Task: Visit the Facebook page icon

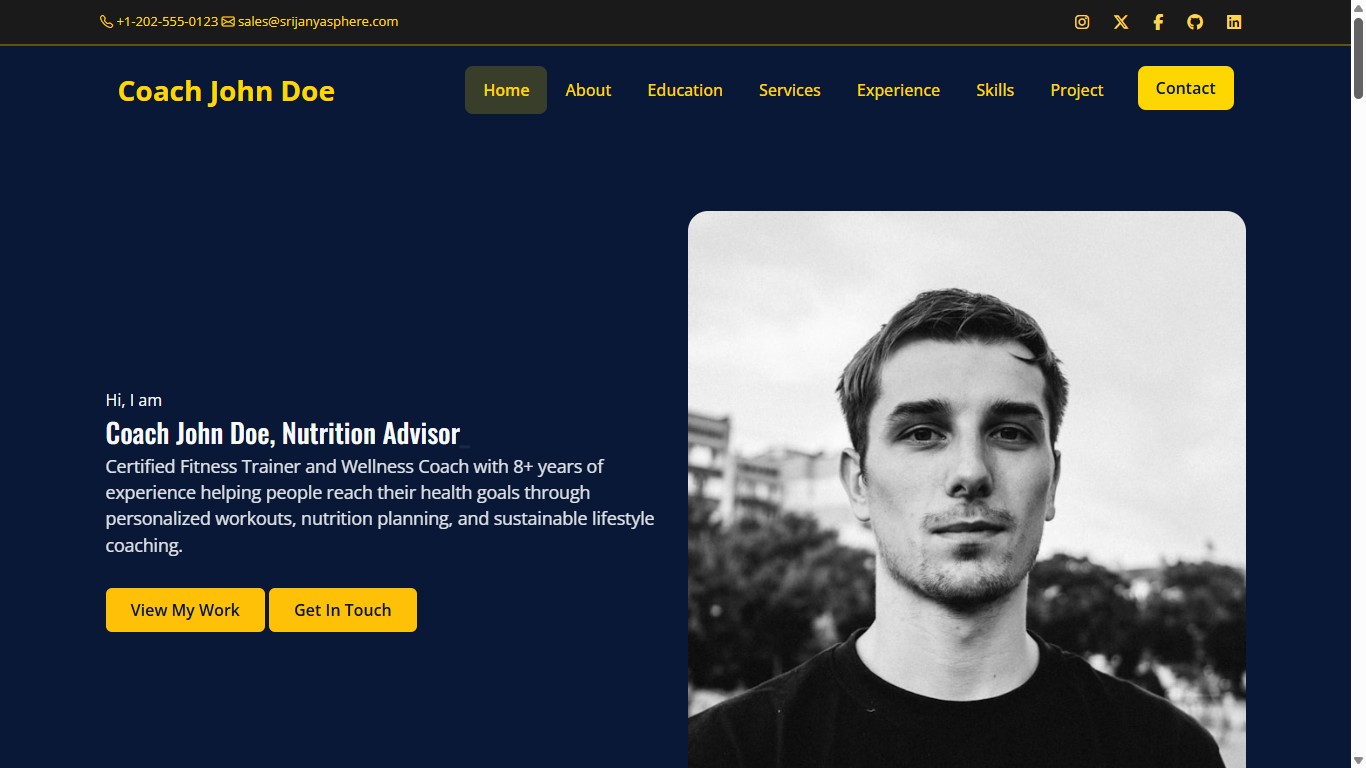Action: tap(1158, 22)
